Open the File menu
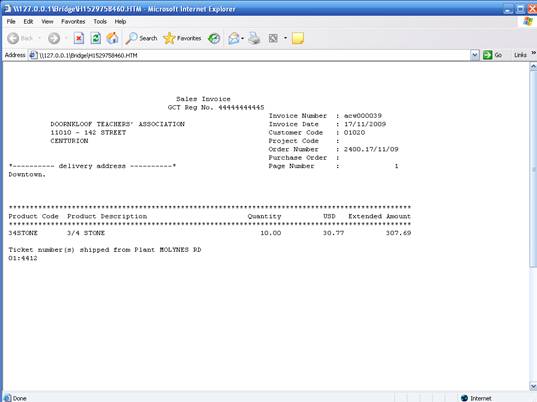This screenshot has height=402, width=537. (x=11, y=22)
